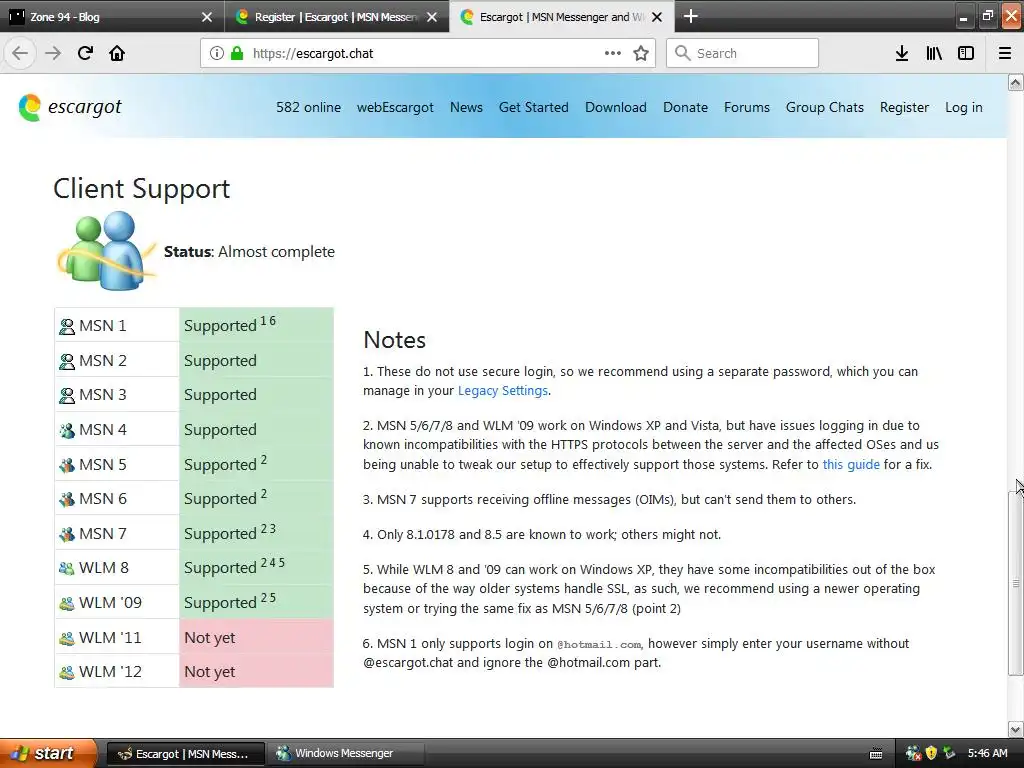Toggle the sidebar view icon
The image size is (1024, 768).
click(966, 53)
